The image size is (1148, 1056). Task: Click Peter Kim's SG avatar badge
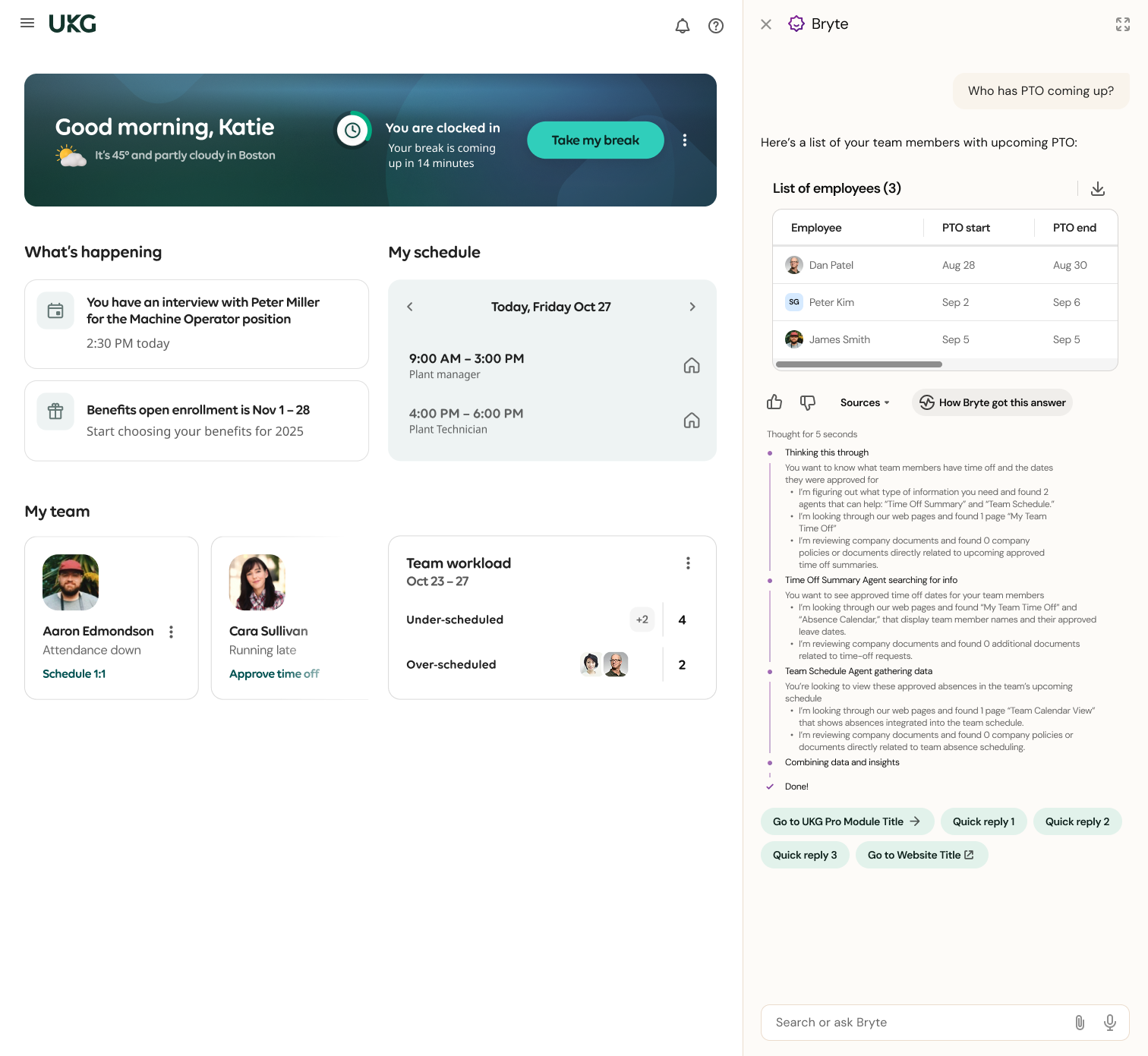(794, 302)
